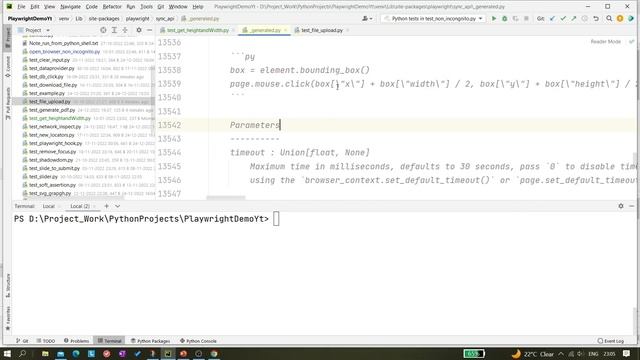Show Git history clock icon
Screen dimensions: 640x360
click(584, 18)
